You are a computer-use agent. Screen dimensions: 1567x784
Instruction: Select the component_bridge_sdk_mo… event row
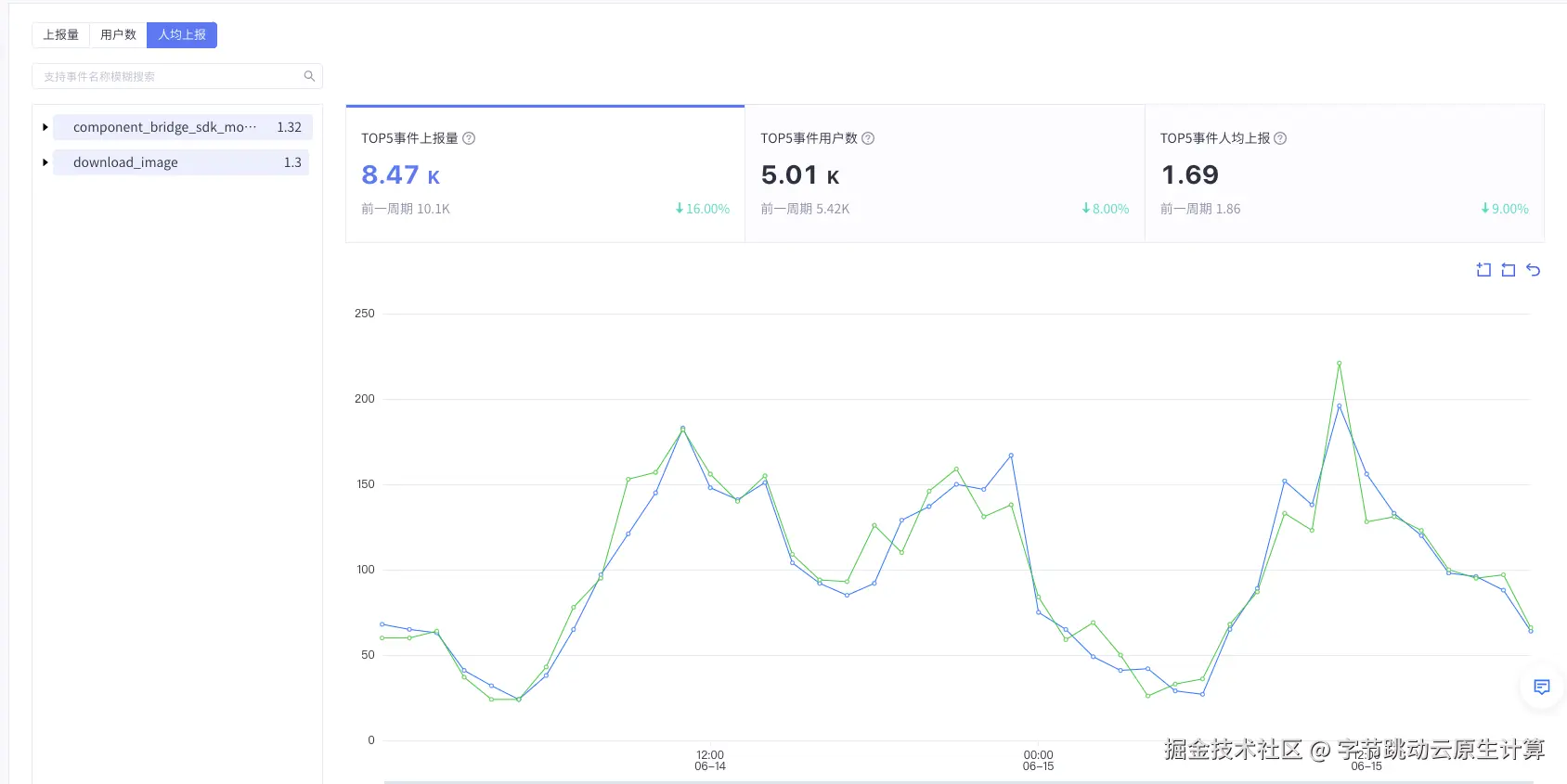(x=181, y=127)
